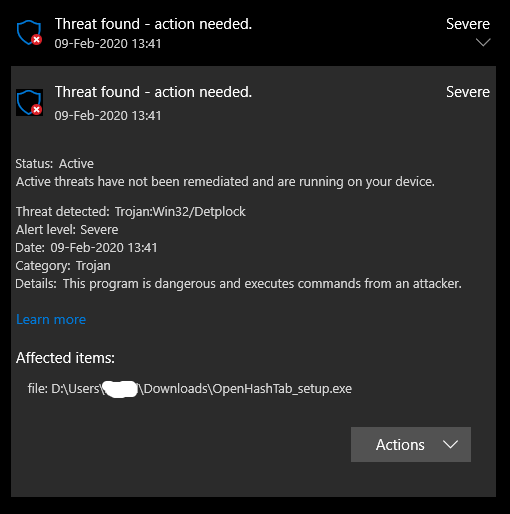Click the chevron arrow inside the Actions button
Image resolution: width=510 pixels, height=514 pixels.
tap(450, 444)
